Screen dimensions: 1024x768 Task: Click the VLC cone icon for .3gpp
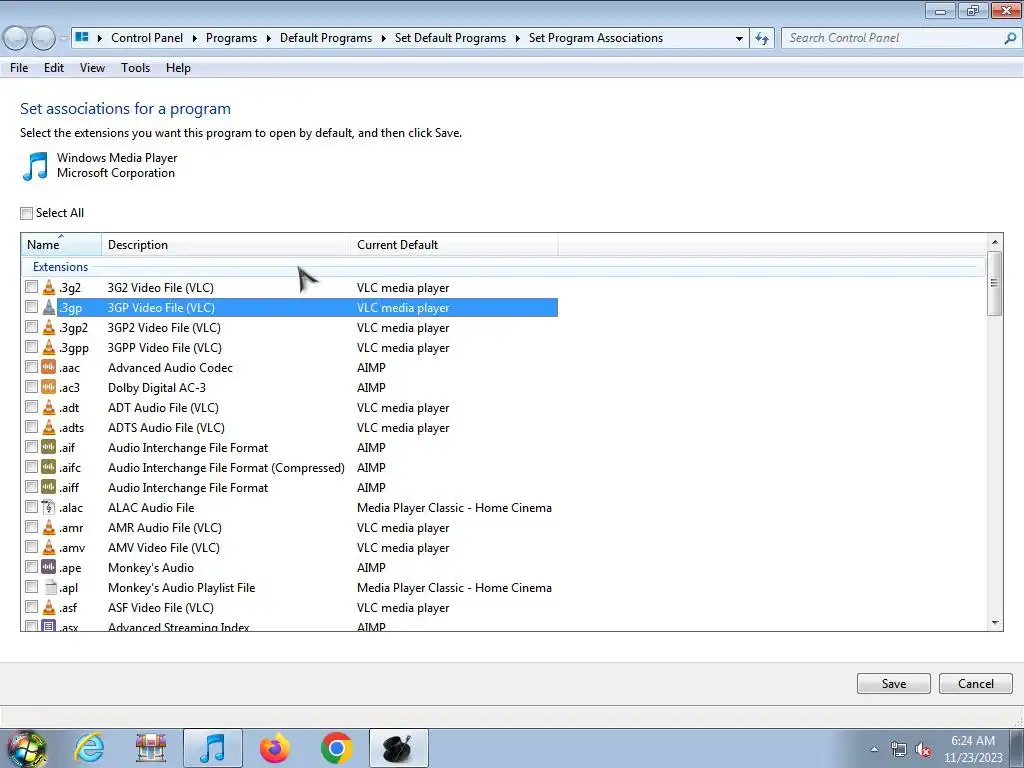[49, 347]
